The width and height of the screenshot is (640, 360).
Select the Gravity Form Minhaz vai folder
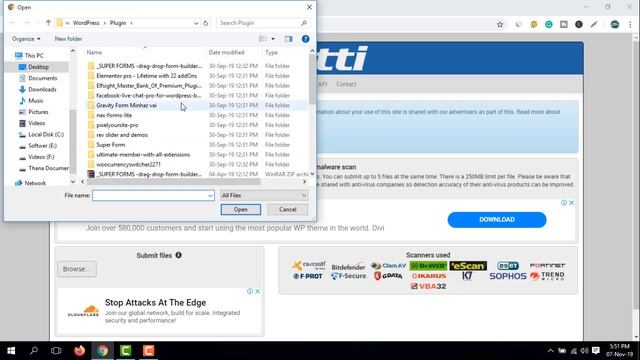coord(127,105)
